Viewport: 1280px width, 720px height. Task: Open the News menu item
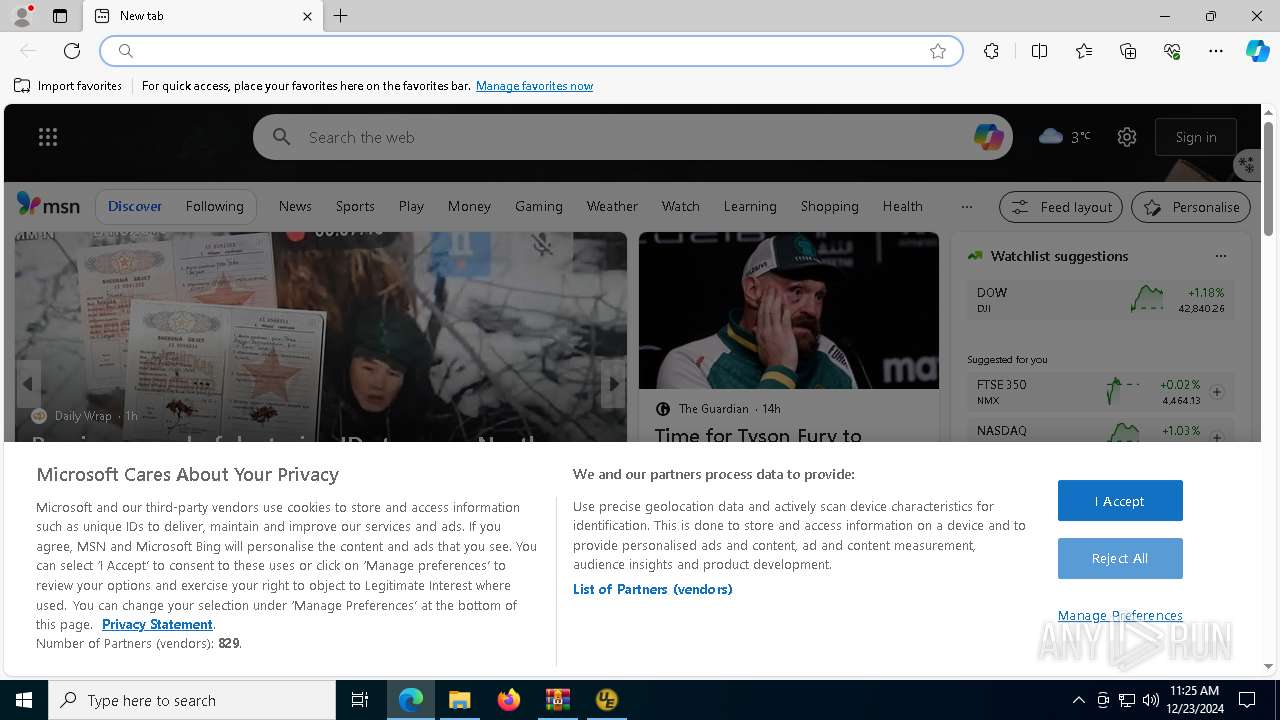point(295,206)
